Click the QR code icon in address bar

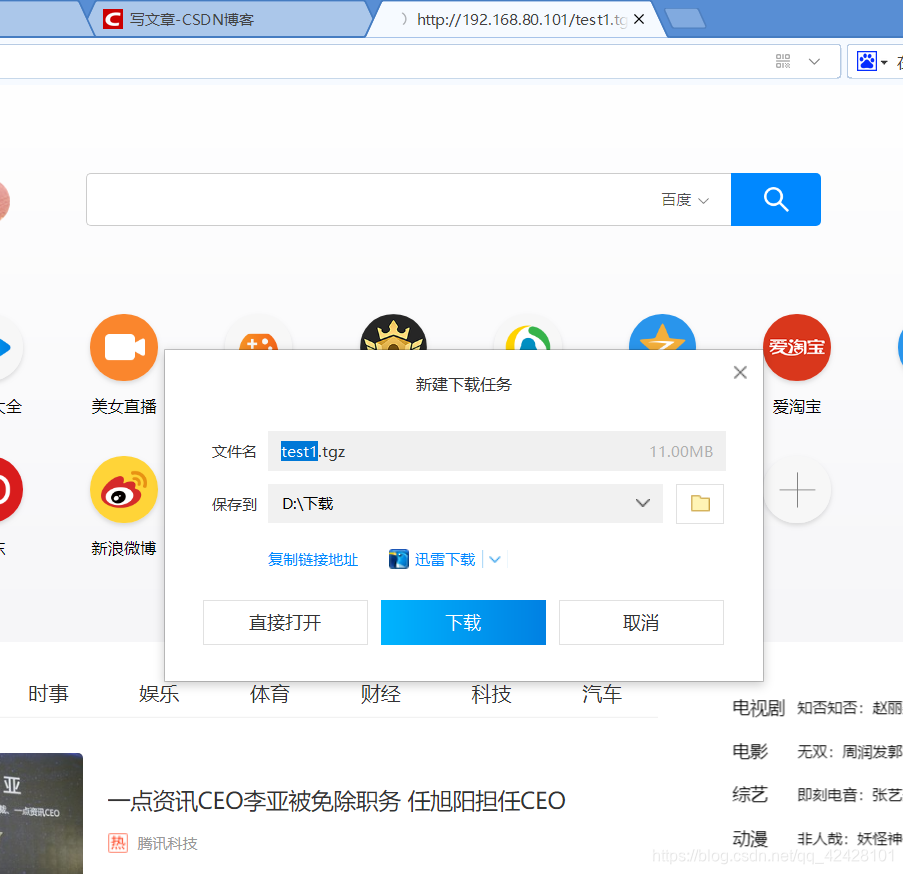783,61
